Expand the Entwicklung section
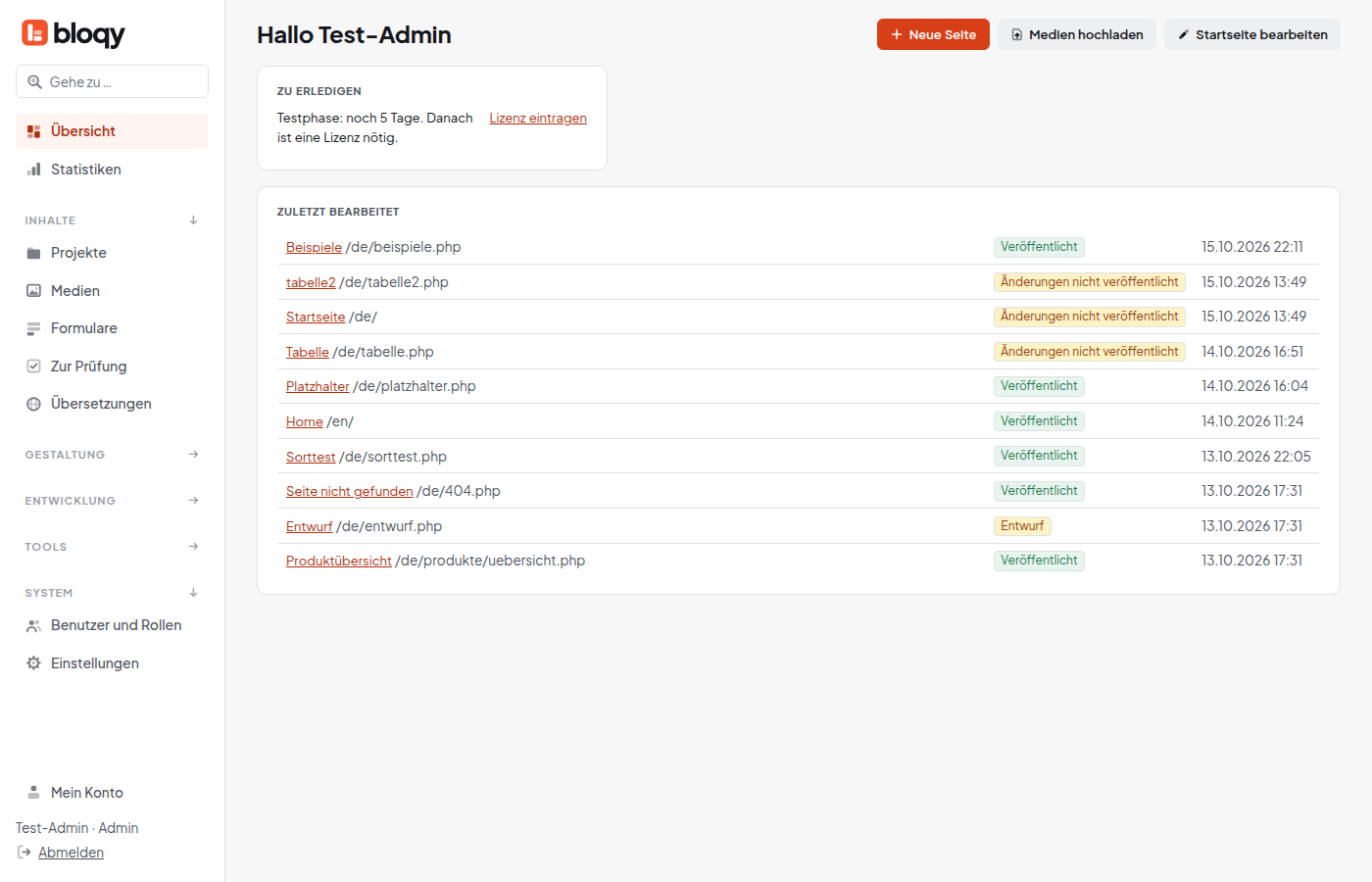The height and width of the screenshot is (882, 1372). [193, 501]
